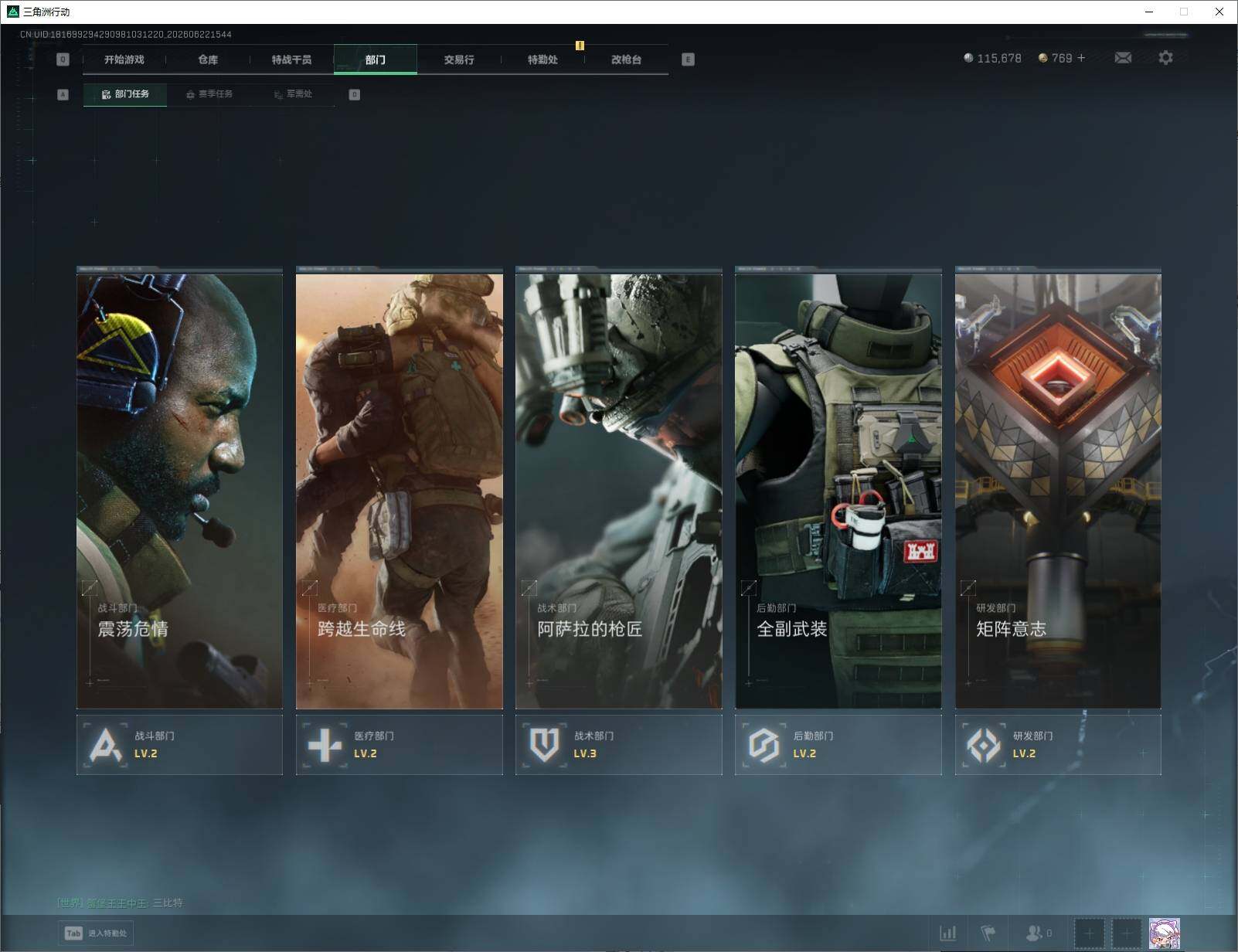Image resolution: width=1238 pixels, height=952 pixels.
Task: Click the tactical department shield icon
Action: pos(544,746)
